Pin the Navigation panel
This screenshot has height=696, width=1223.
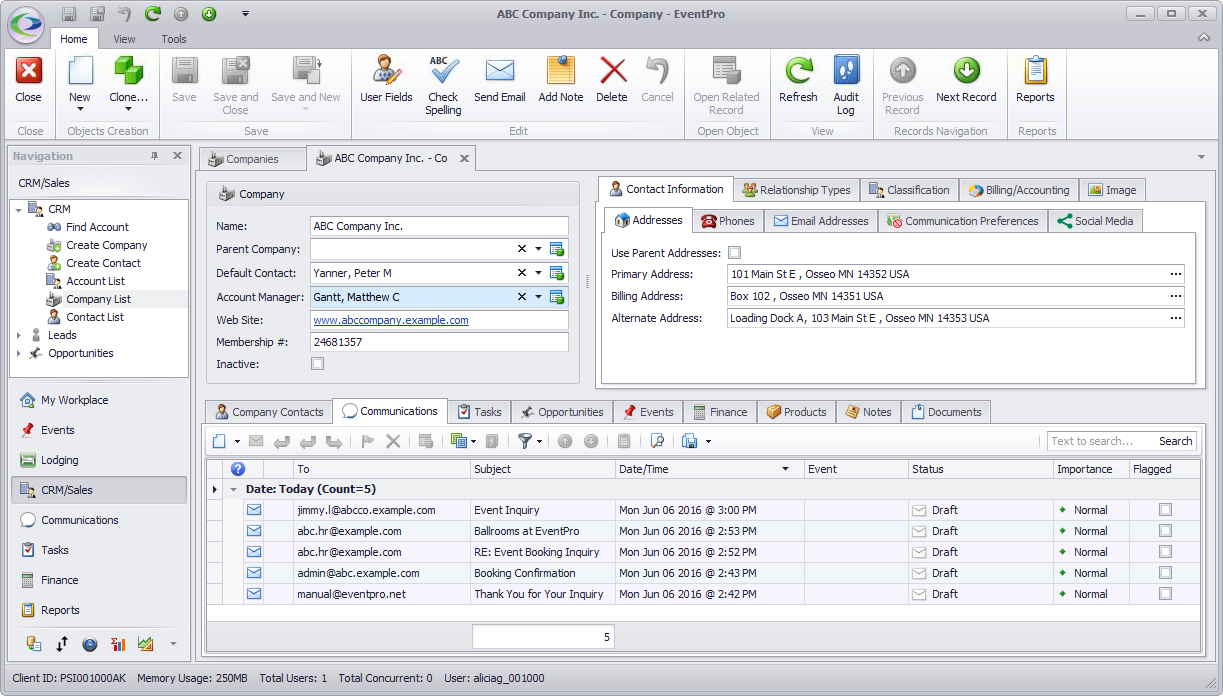click(x=155, y=156)
